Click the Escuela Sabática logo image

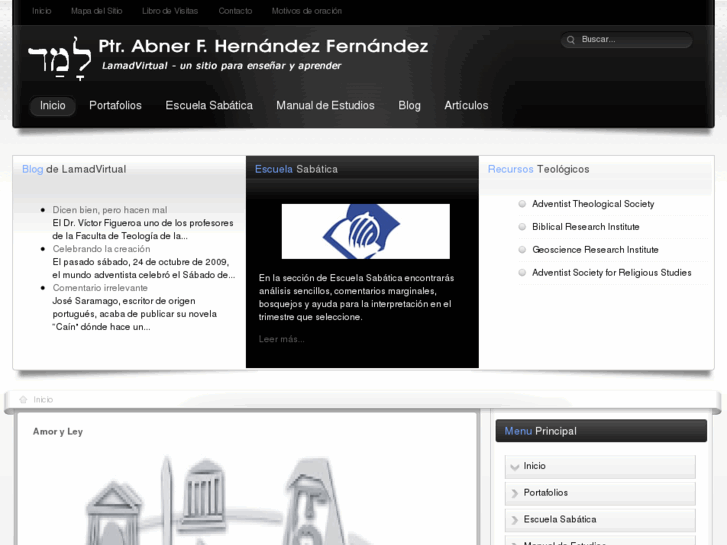pyautogui.click(x=365, y=231)
